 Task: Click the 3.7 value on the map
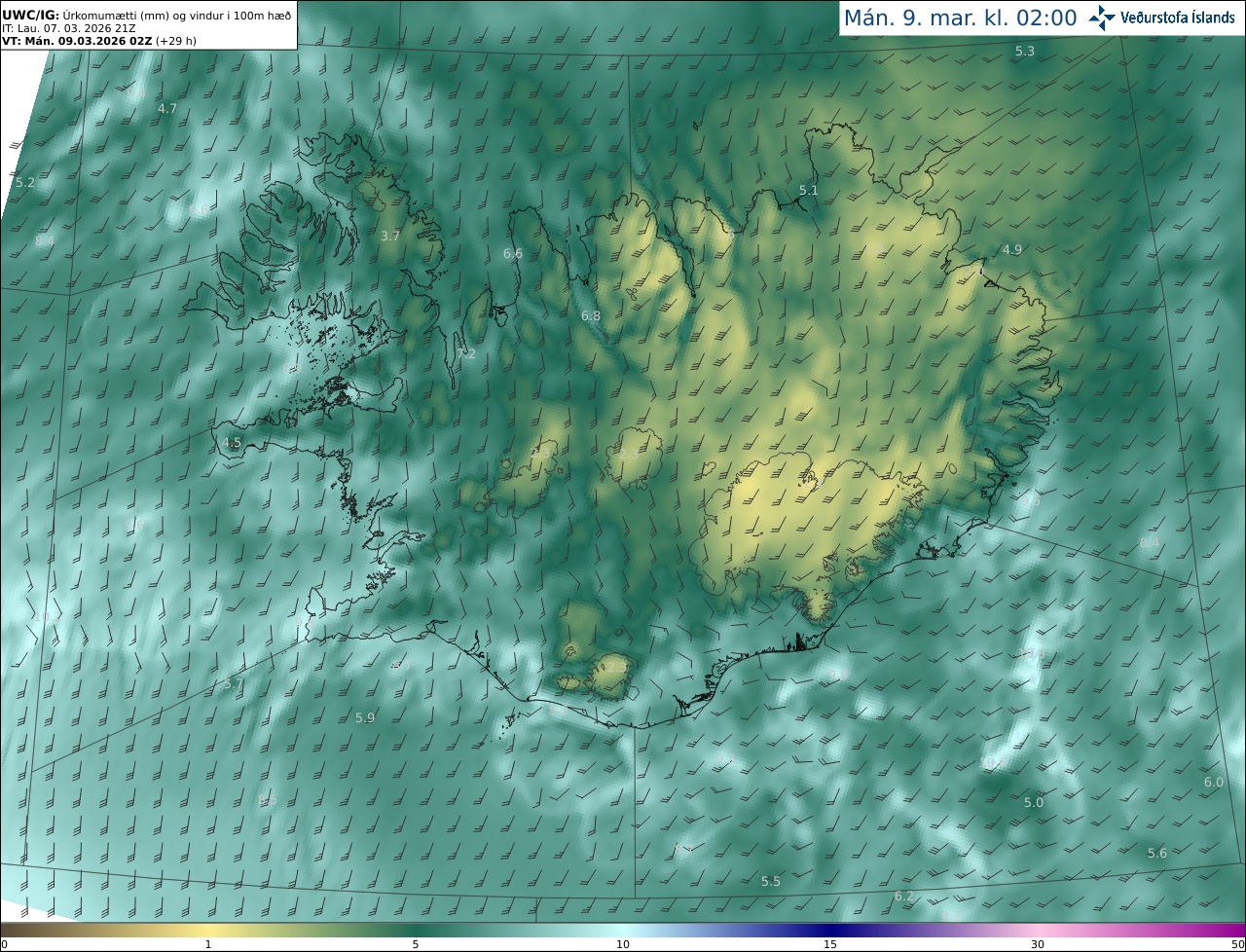(x=390, y=236)
